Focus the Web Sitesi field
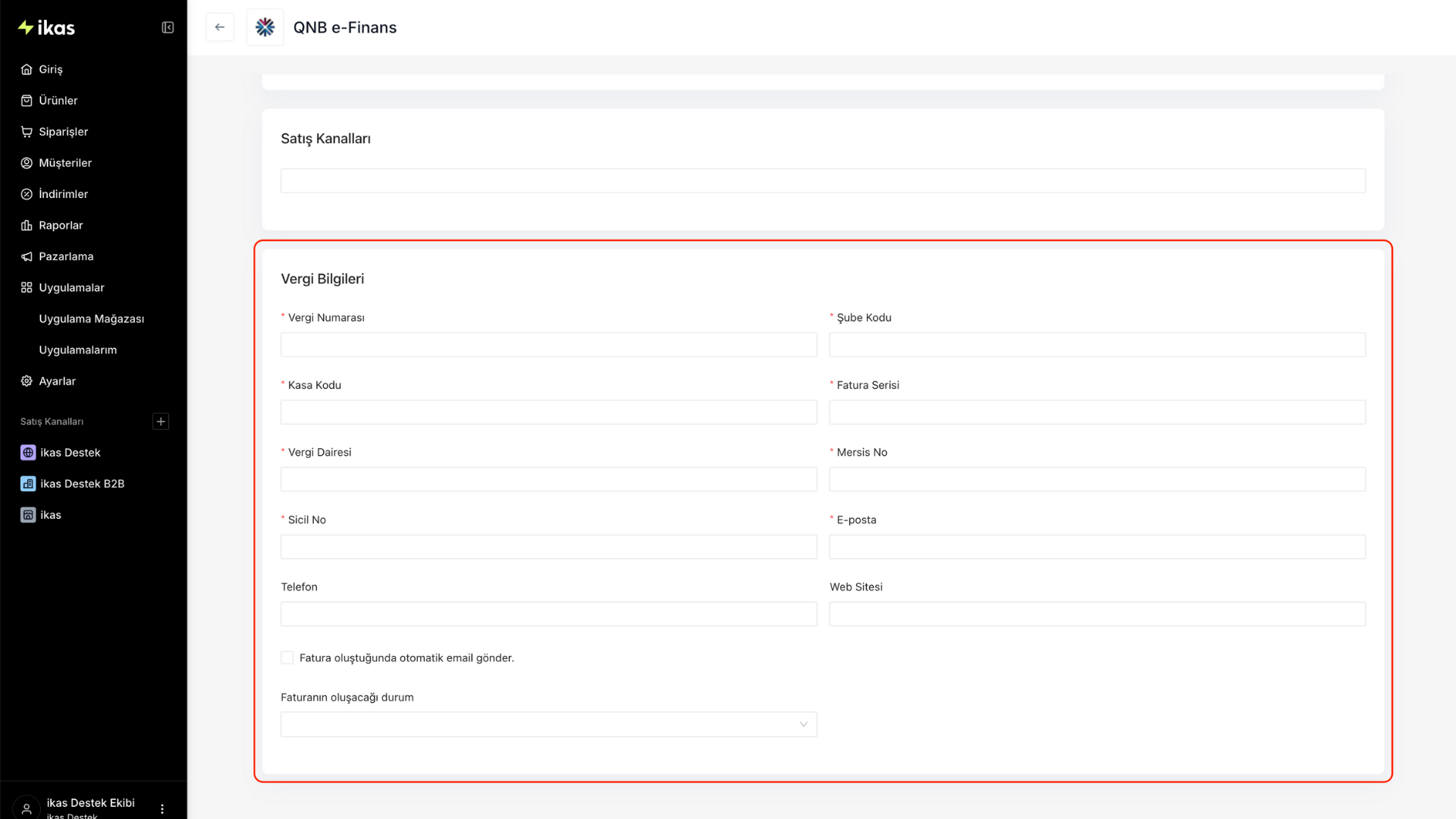The image size is (1456, 819). 1097,614
